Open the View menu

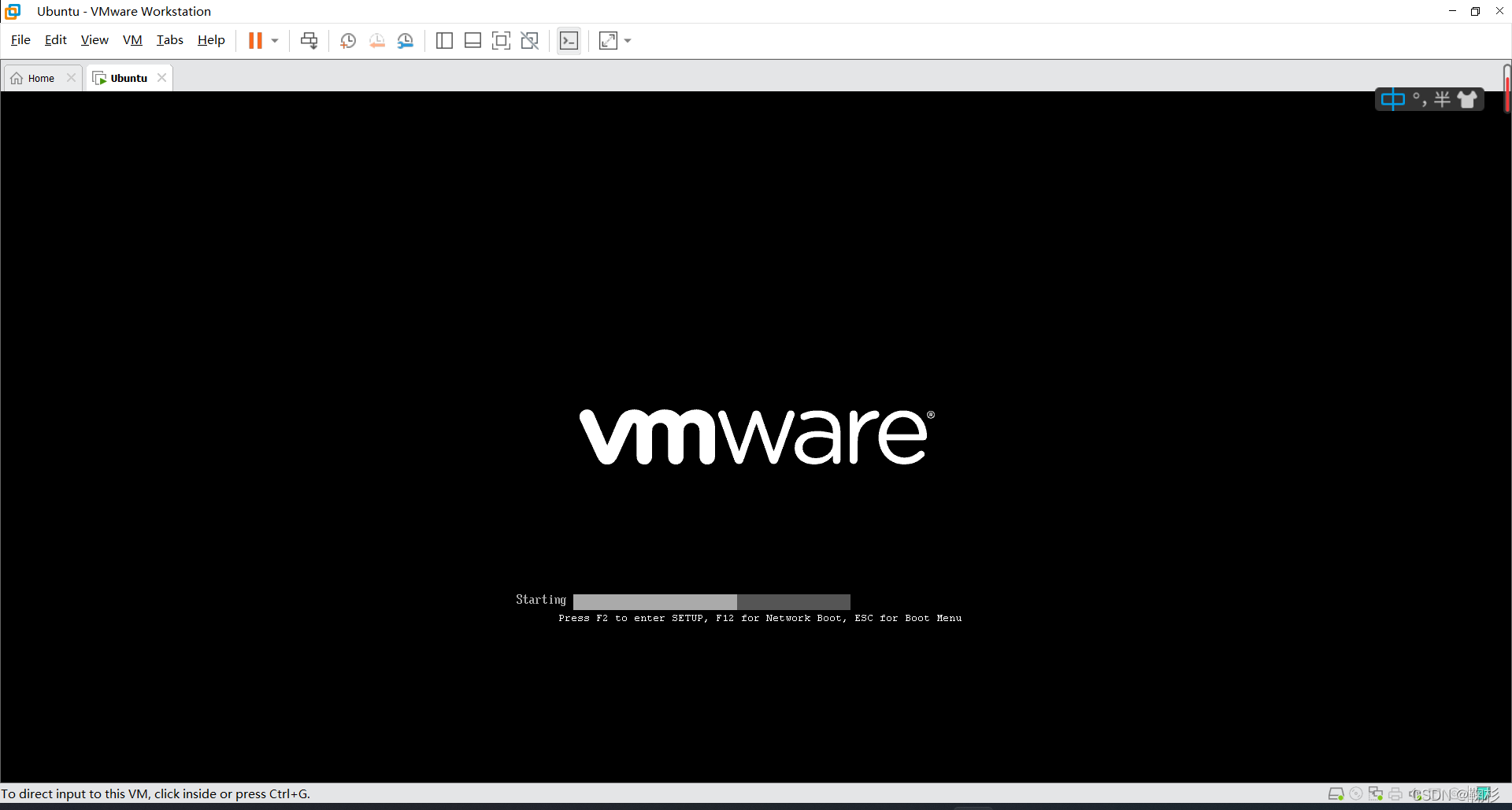[94, 40]
